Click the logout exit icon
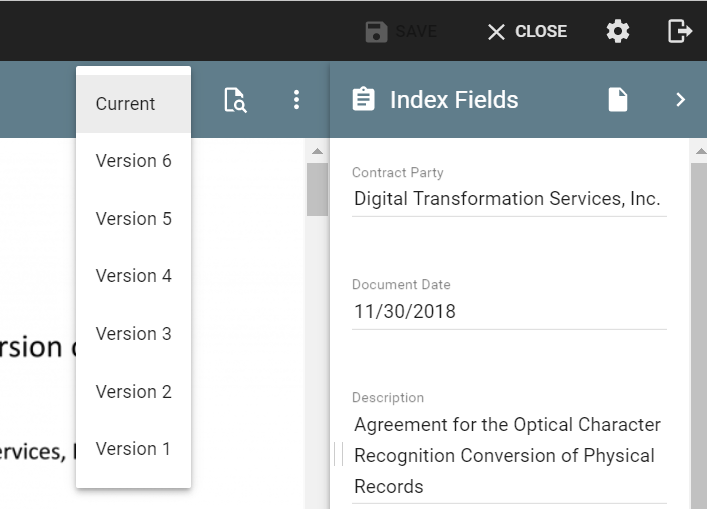The height and width of the screenshot is (509, 707). click(680, 32)
